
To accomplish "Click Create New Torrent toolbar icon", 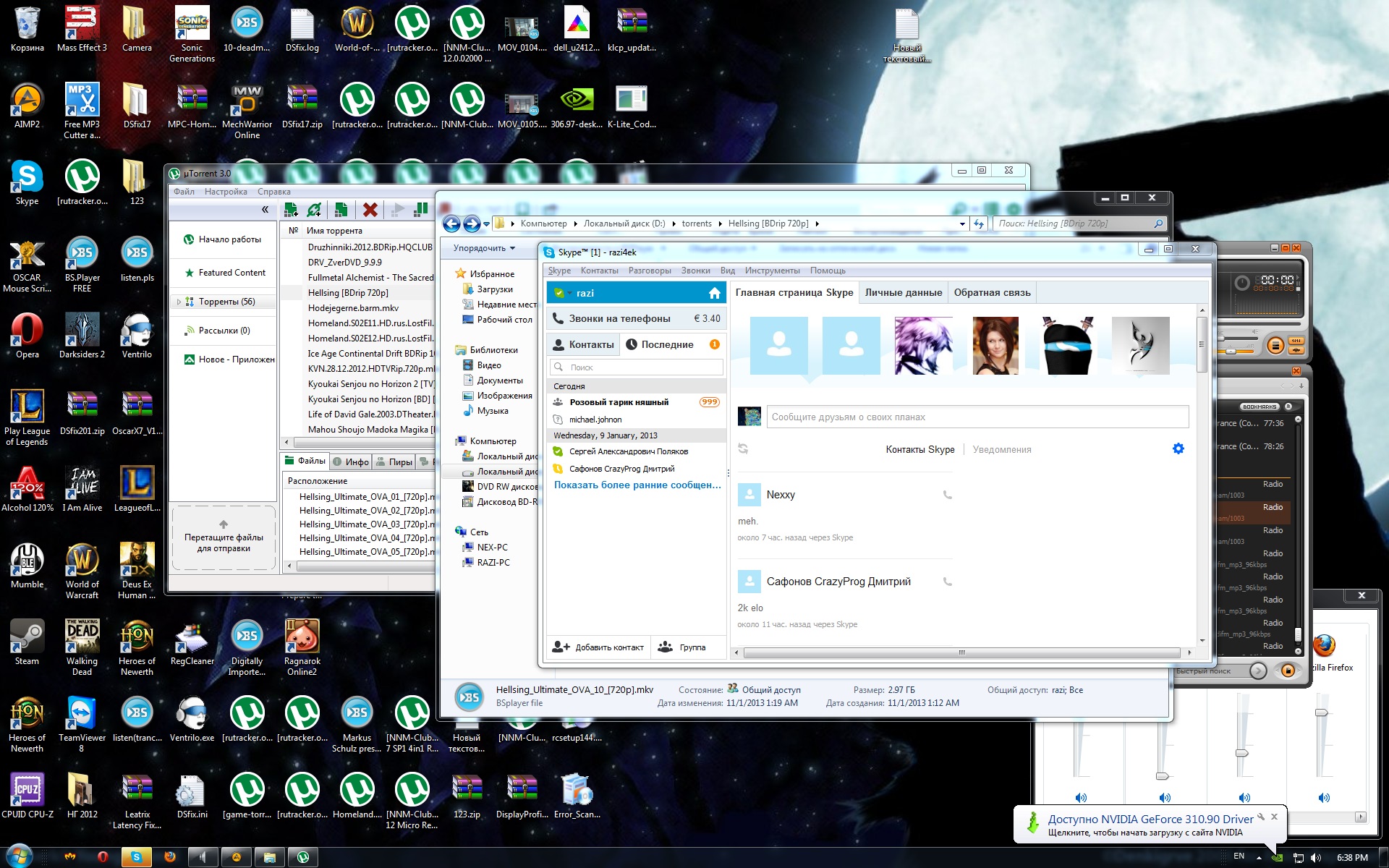I will (x=341, y=210).
